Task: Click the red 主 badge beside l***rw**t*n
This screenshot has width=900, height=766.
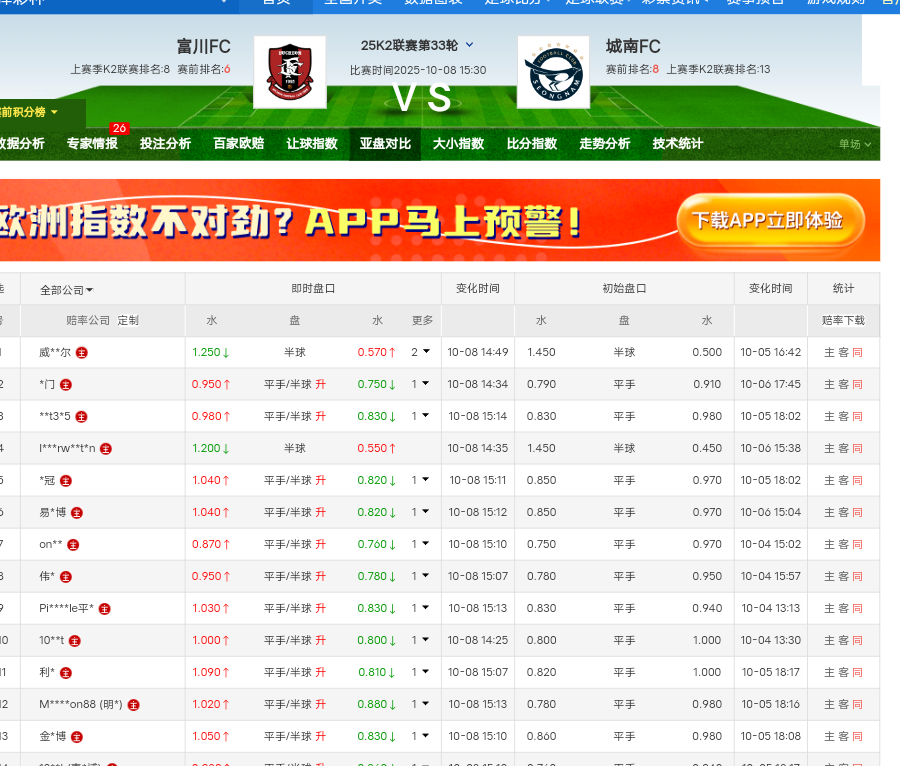Action: coord(106,449)
